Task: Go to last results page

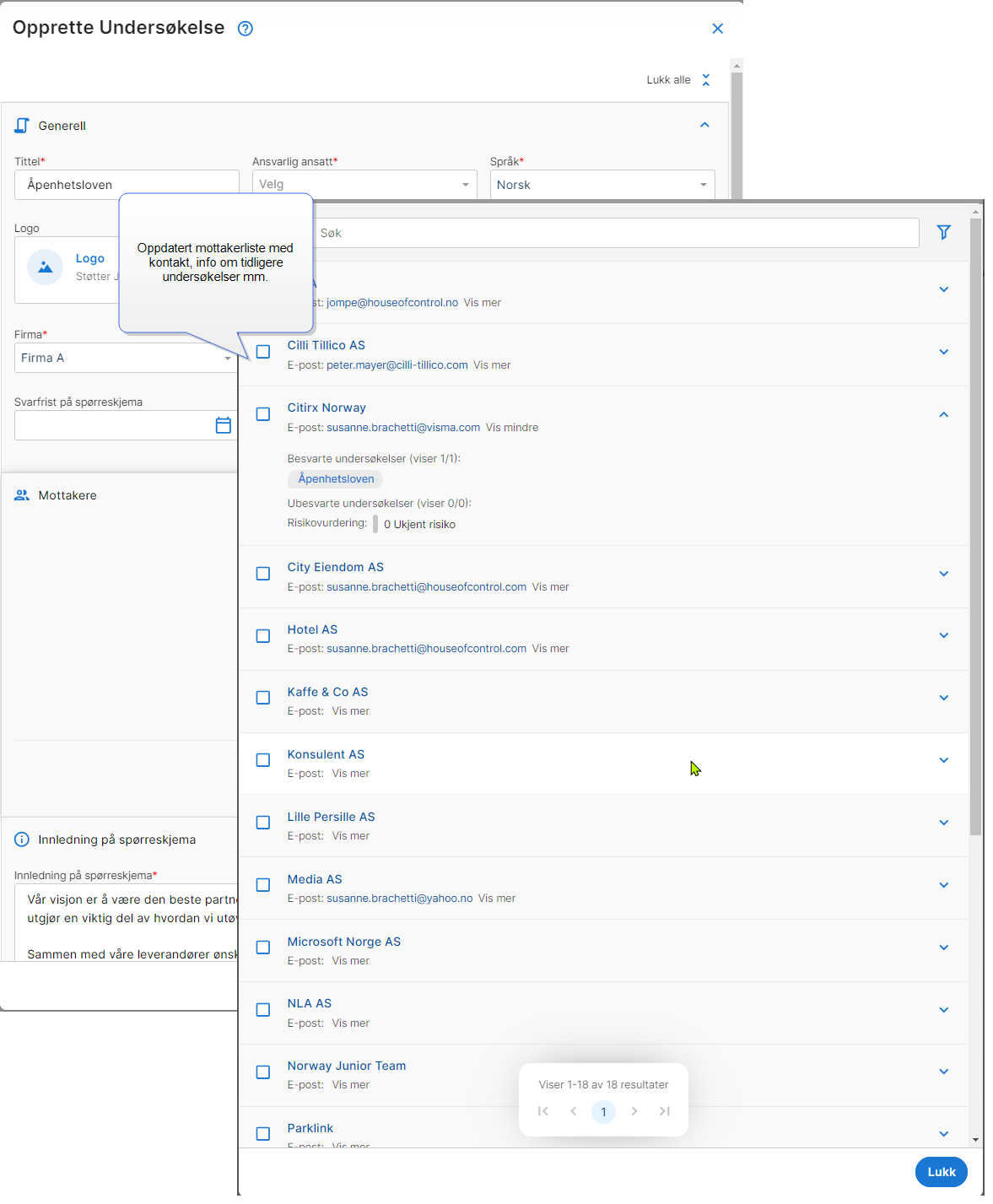Action: (x=665, y=1111)
